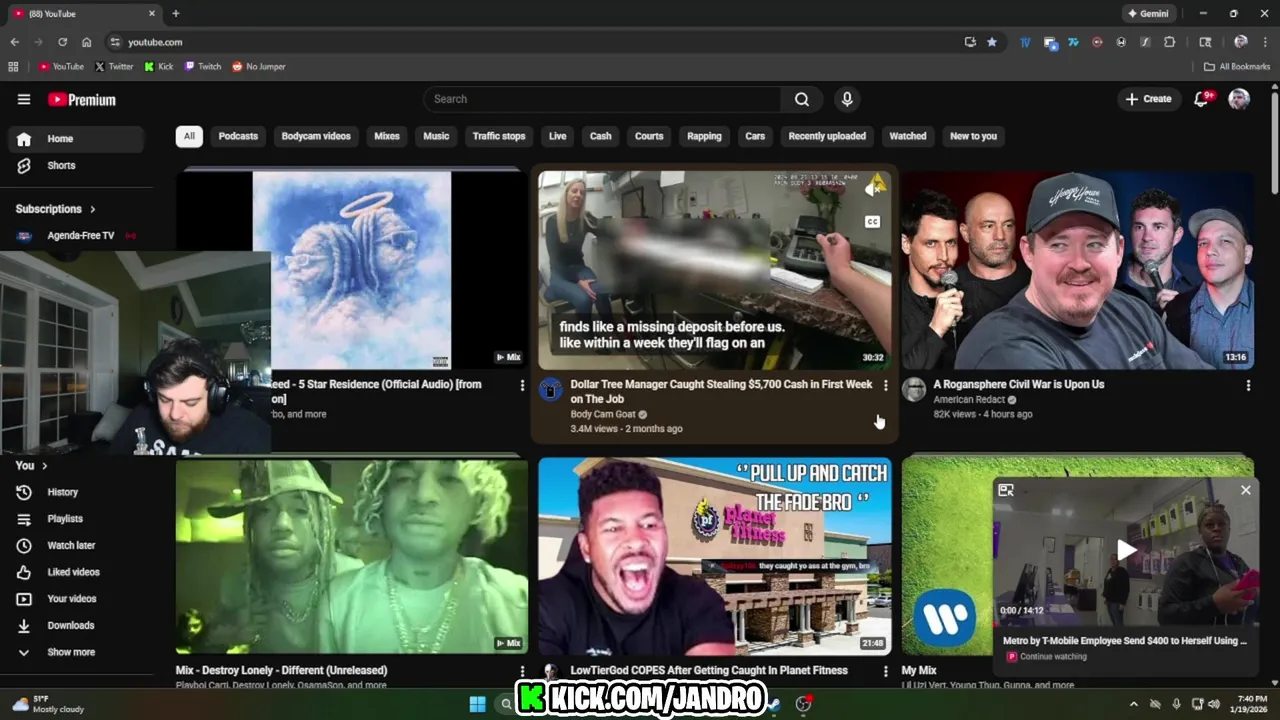The image size is (1280, 720).
Task: Expand the Subscriptions section
Action: (x=56, y=209)
